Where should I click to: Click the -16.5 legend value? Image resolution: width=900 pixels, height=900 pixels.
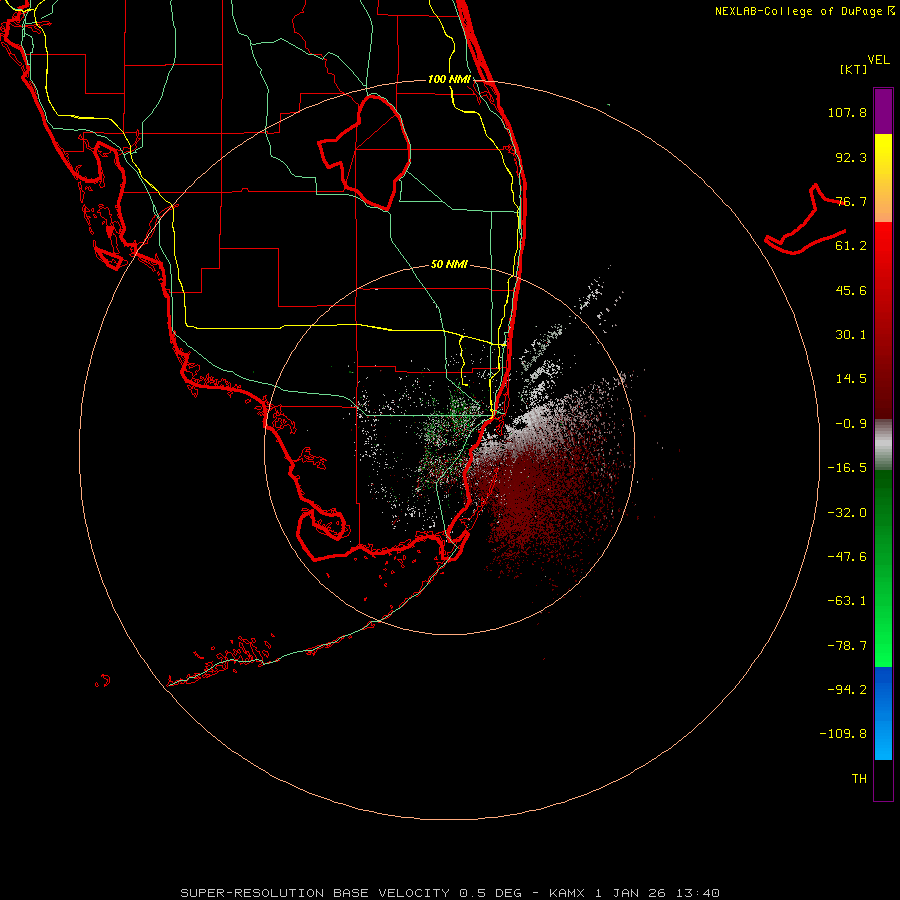pos(847,468)
